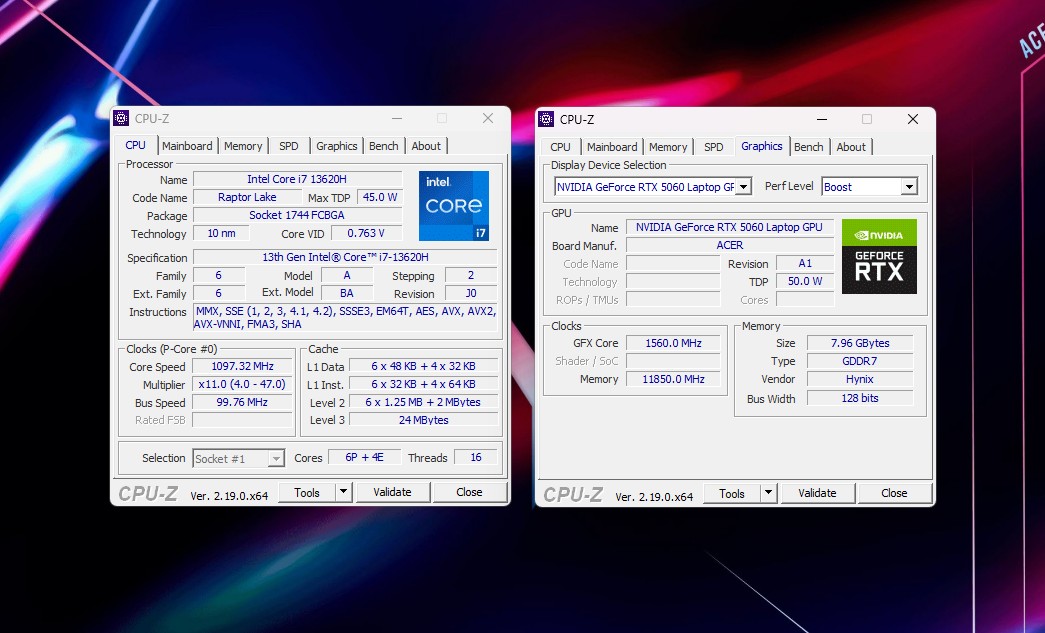Open SPD tab in right CPU-Z window
1045x633 pixels.
714,147
